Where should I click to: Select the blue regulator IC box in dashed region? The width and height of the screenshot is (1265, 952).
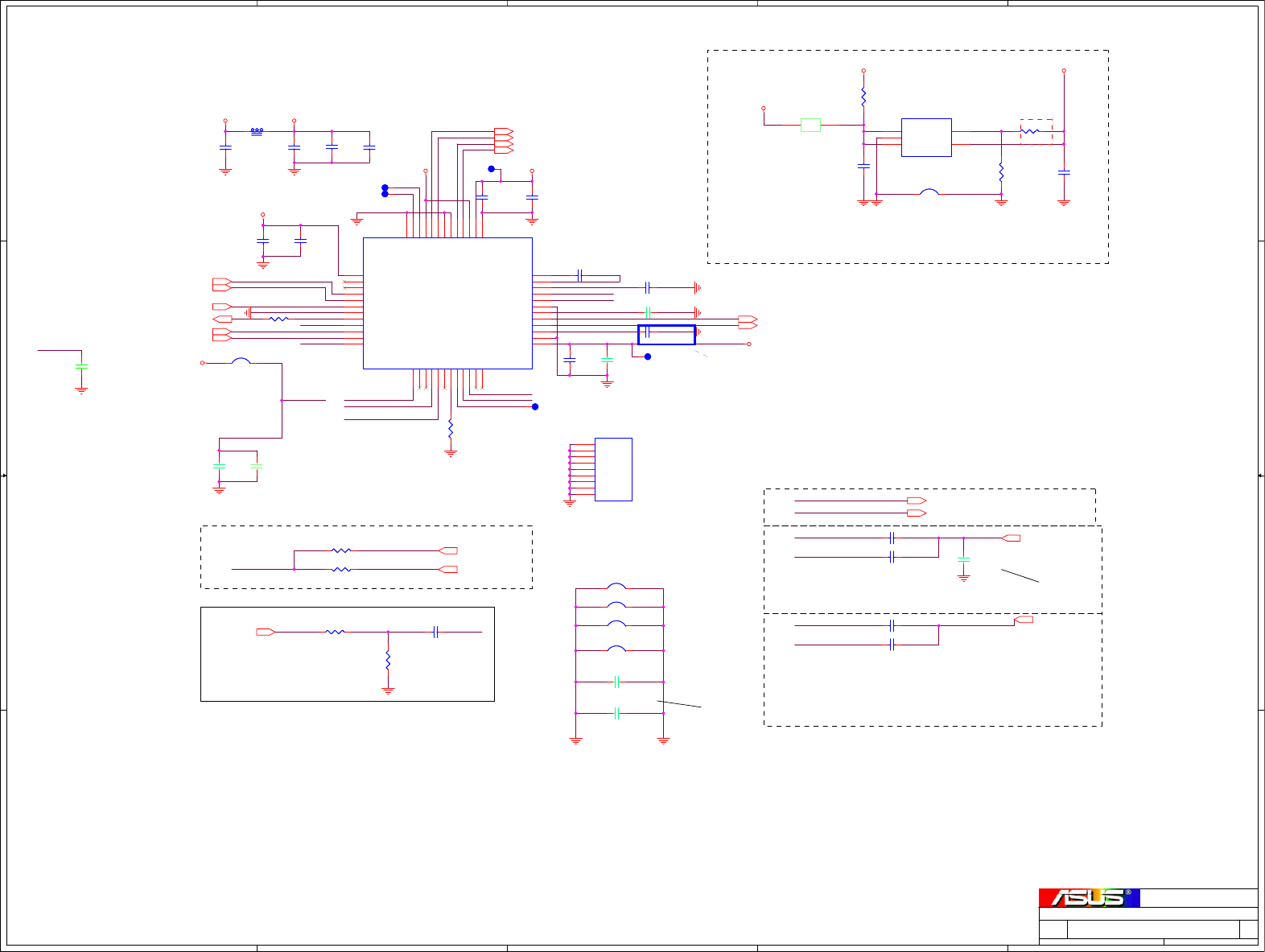click(926, 138)
